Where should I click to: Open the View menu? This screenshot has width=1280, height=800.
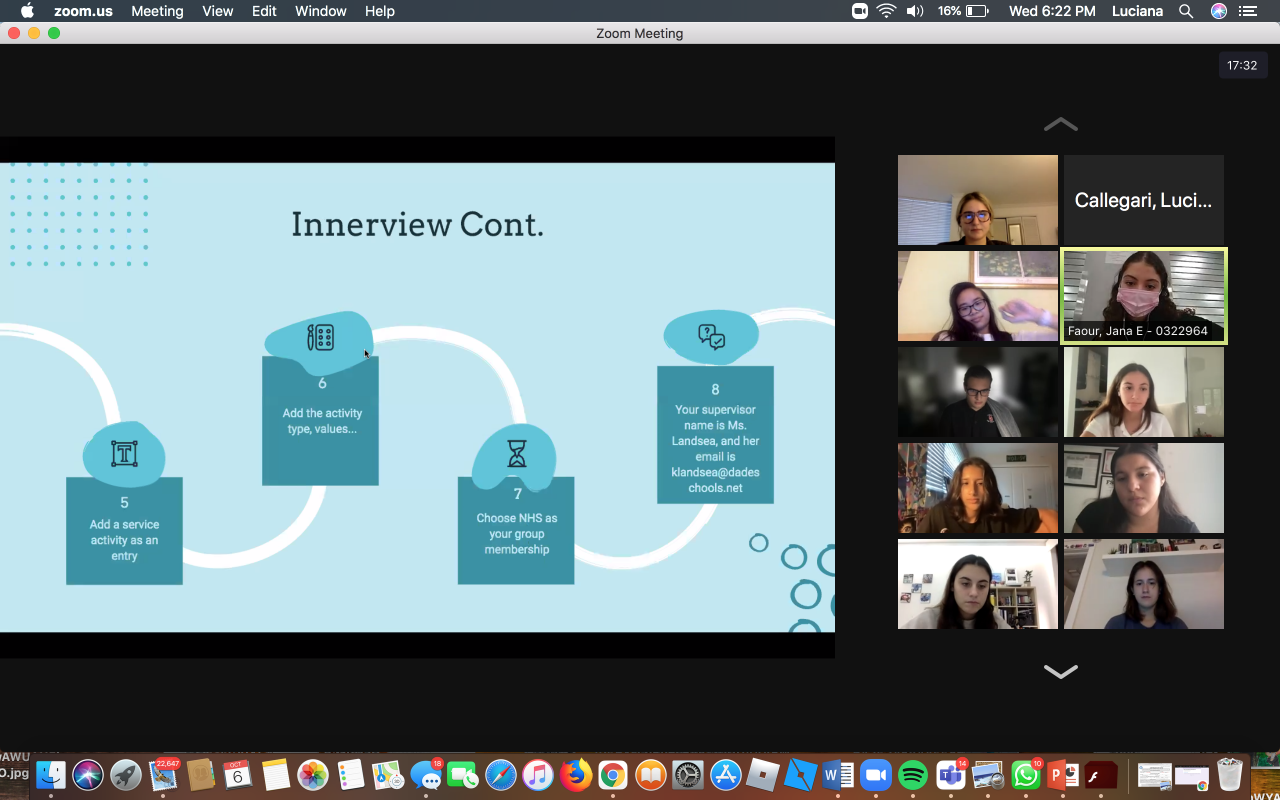[x=217, y=11]
